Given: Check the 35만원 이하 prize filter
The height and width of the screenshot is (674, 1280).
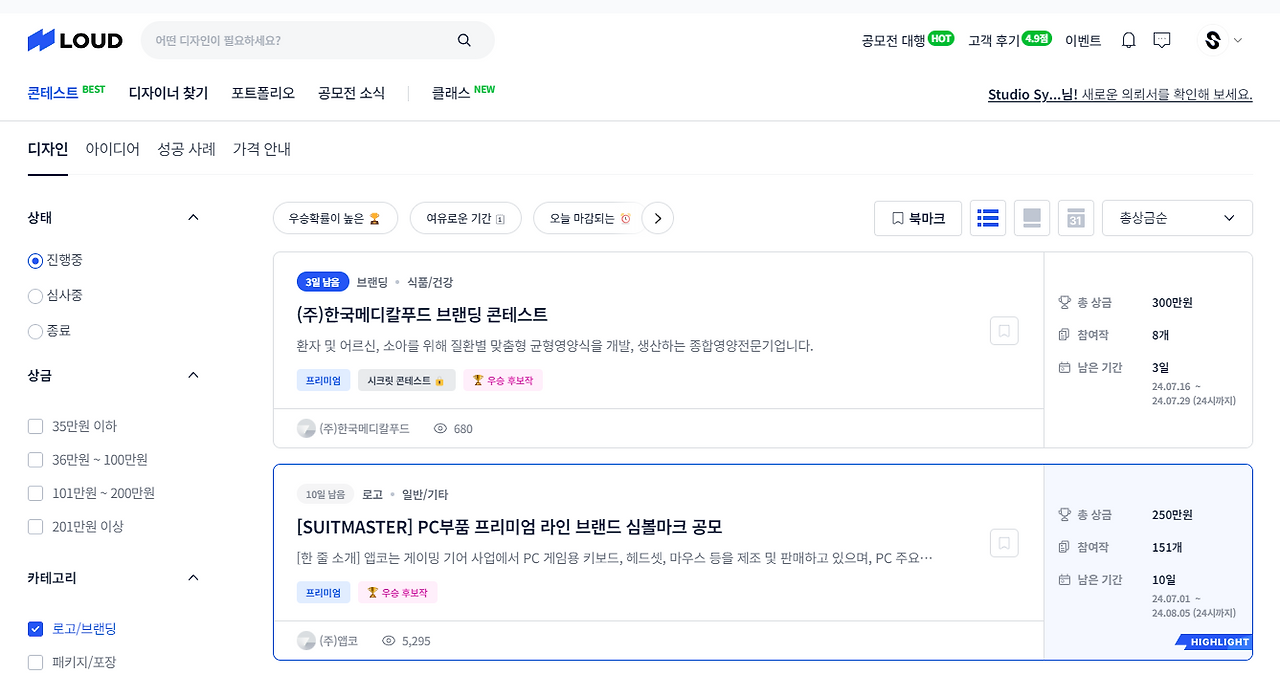Looking at the screenshot, I should pyautogui.click(x=35, y=425).
